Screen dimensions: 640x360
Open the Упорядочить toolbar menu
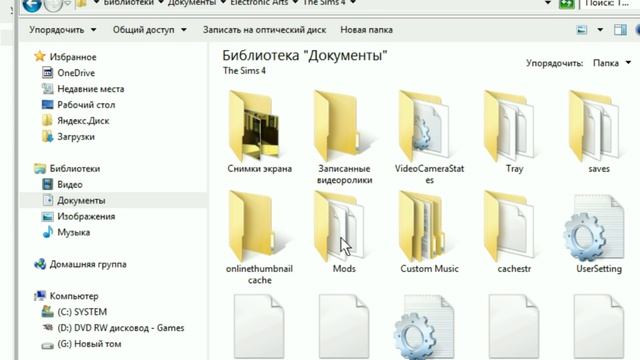62,30
